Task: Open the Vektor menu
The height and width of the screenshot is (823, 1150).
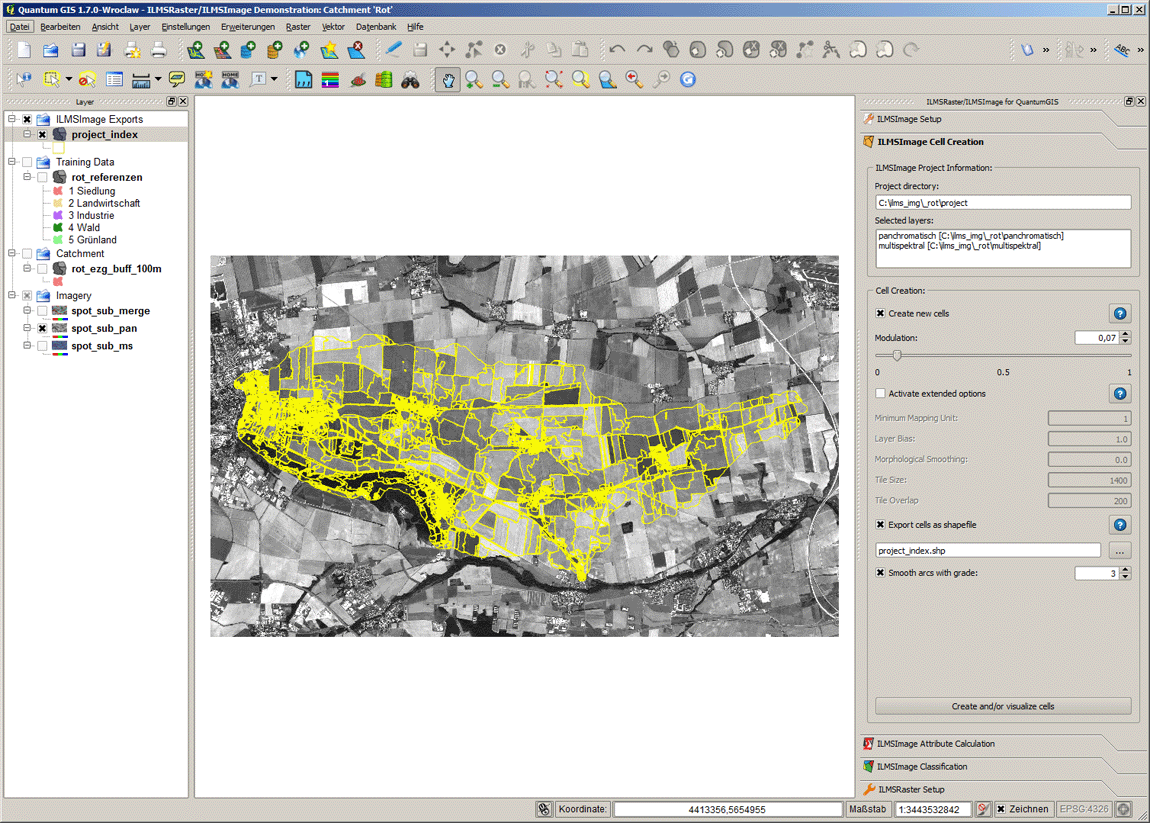Action: point(333,27)
